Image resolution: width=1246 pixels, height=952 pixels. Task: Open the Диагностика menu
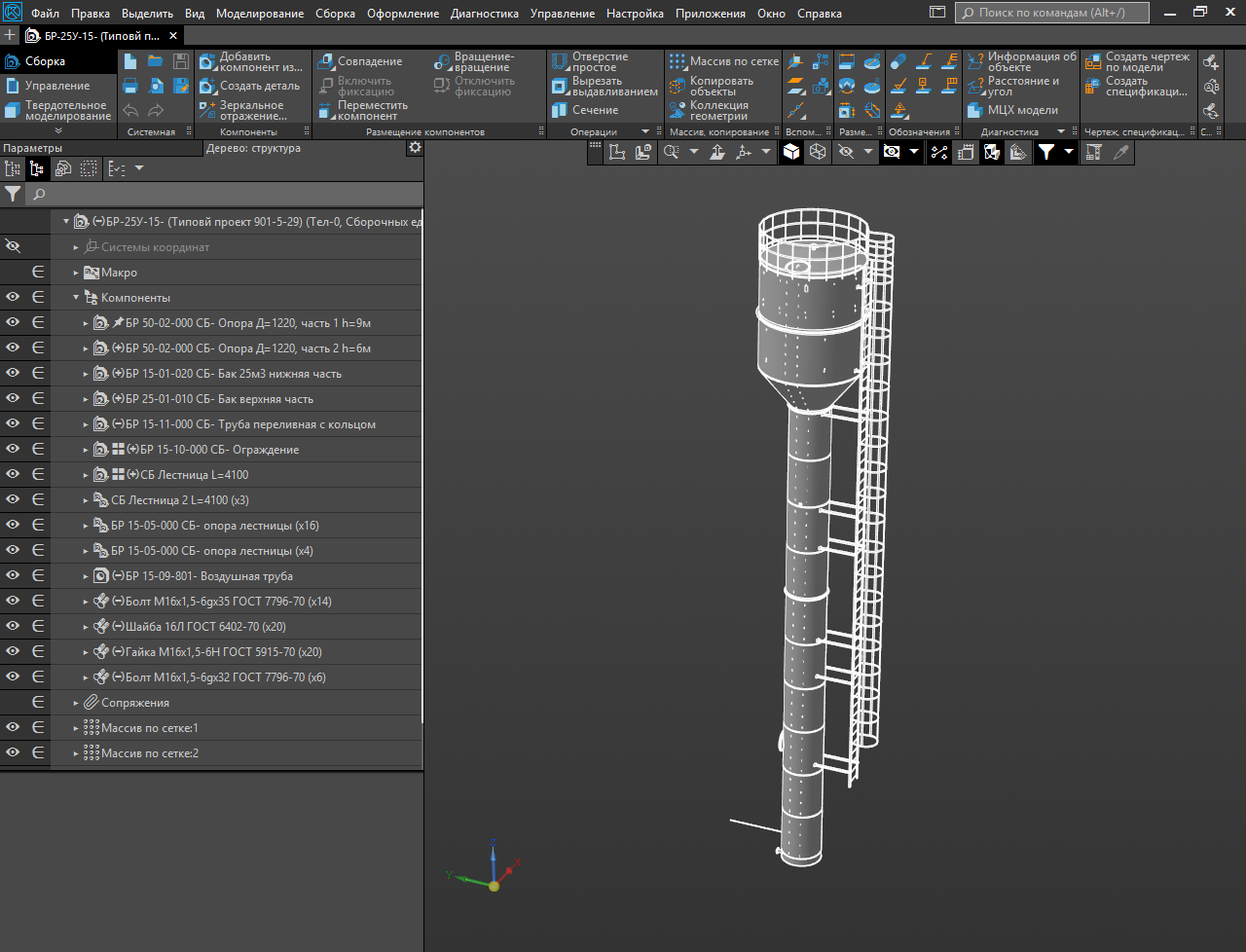tap(485, 14)
